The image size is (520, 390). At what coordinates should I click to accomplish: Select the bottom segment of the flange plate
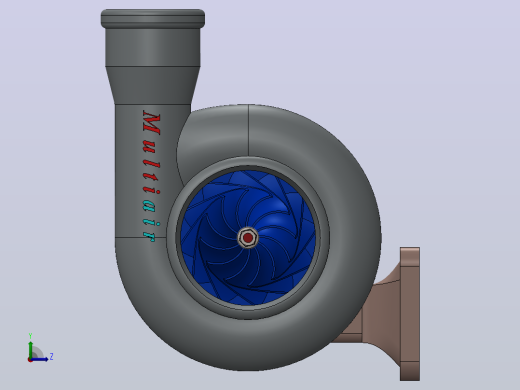[410, 371]
